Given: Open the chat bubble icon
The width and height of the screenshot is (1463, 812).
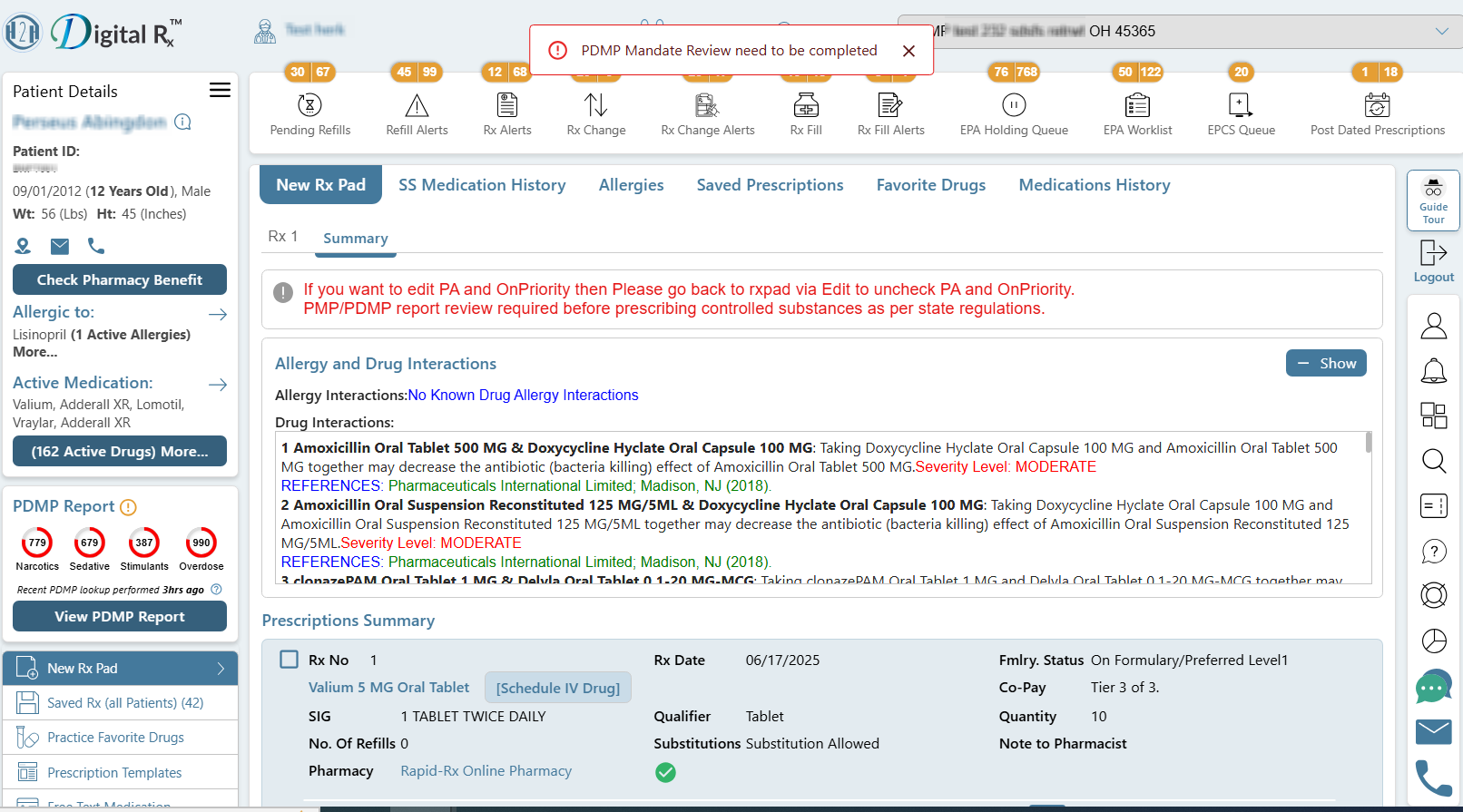Looking at the screenshot, I should [1434, 687].
